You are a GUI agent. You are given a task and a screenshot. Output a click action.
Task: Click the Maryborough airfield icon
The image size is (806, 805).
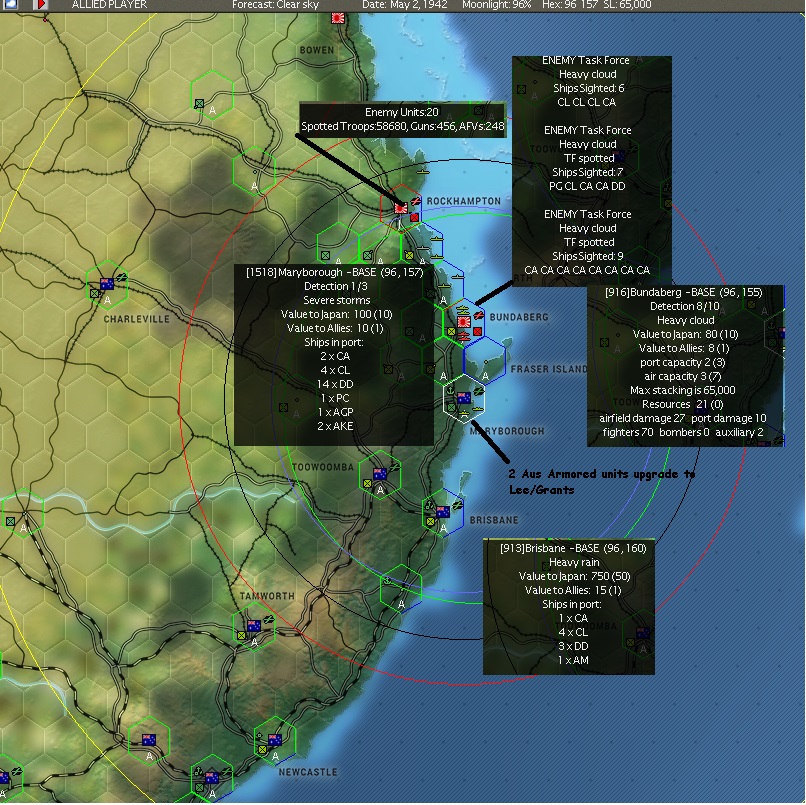(479, 391)
